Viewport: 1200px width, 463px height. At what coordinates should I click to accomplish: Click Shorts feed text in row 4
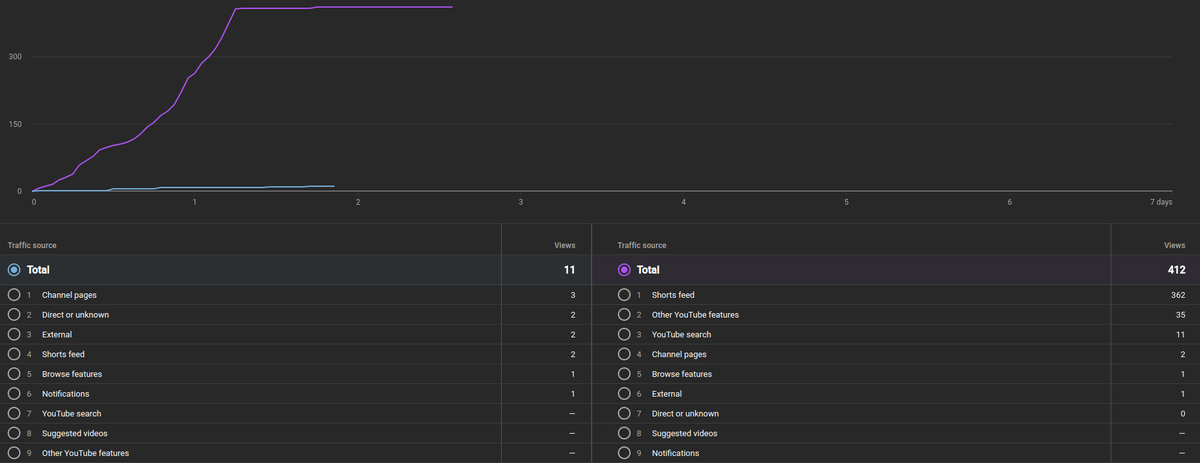tap(63, 354)
